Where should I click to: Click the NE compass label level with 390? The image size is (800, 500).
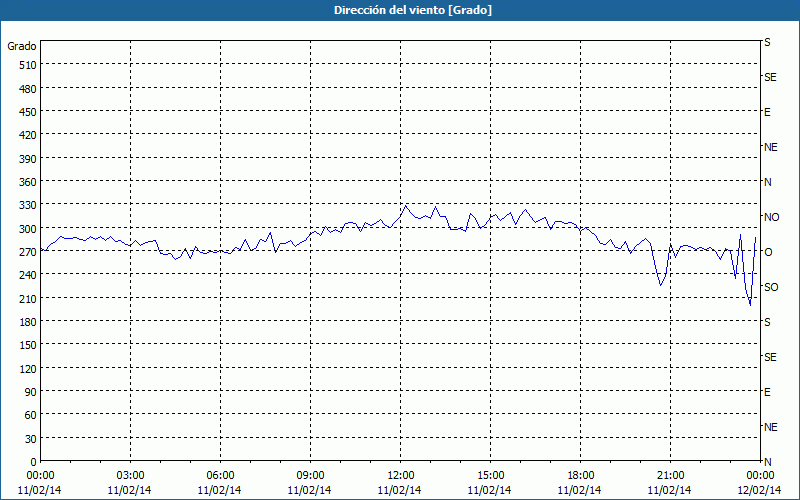770,147
